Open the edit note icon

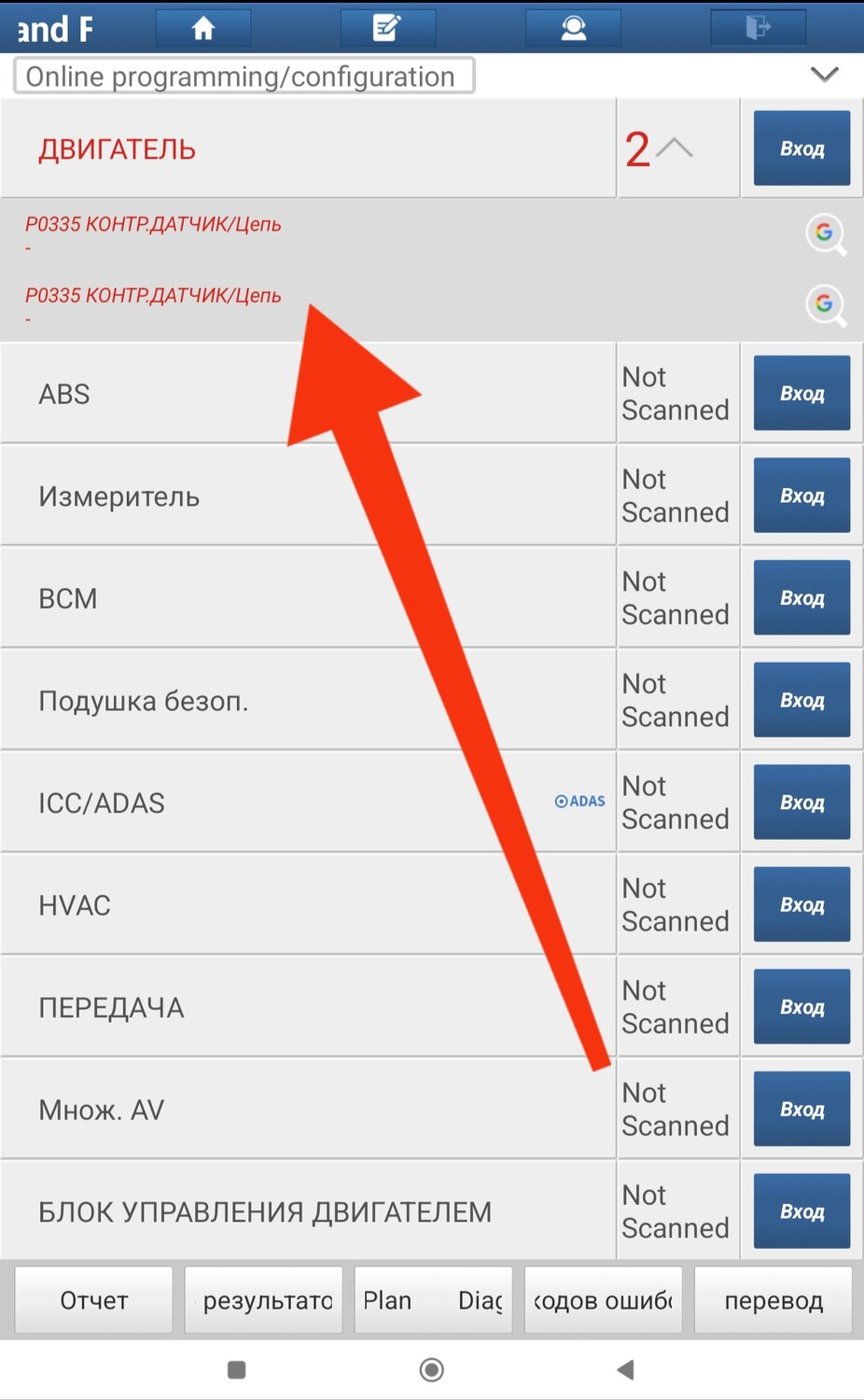[387, 28]
